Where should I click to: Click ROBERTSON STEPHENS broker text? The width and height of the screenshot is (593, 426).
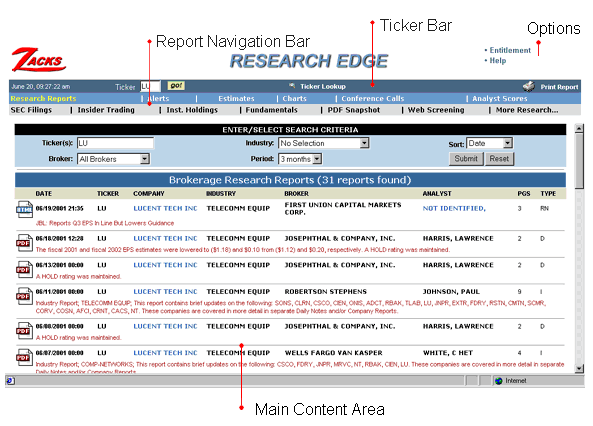tap(326, 292)
